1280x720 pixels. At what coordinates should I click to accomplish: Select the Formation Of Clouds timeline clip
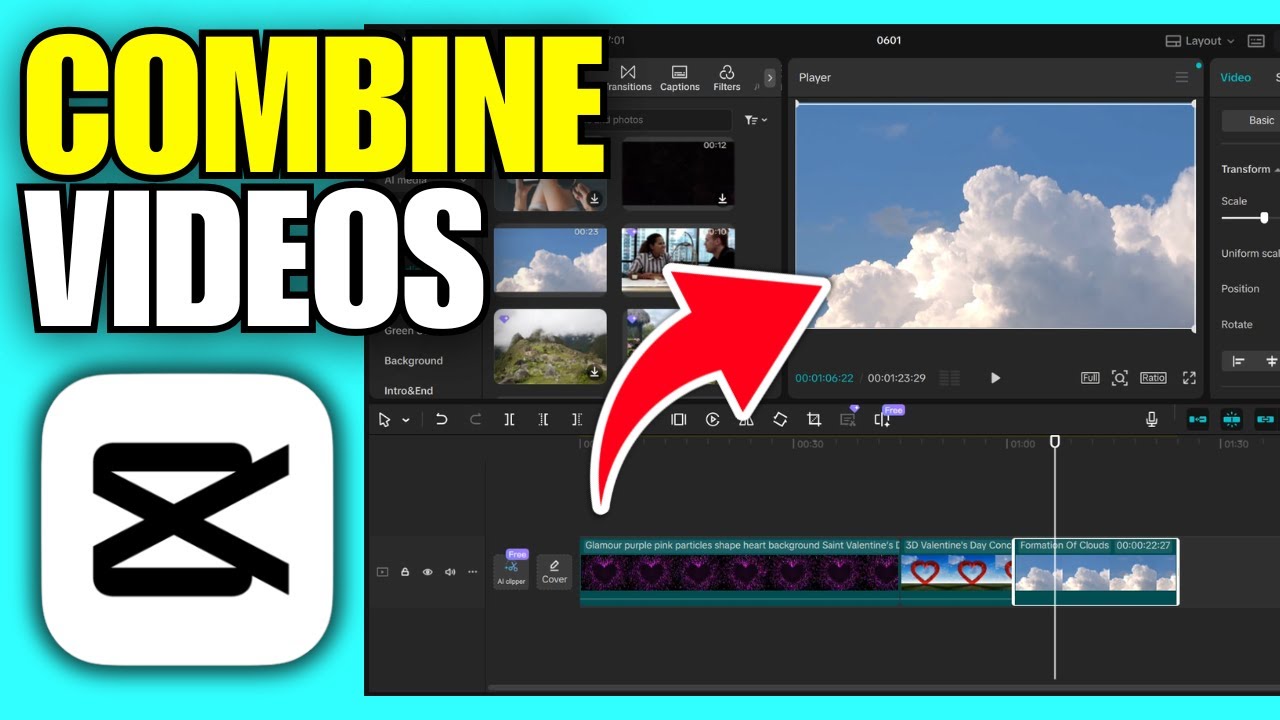[1096, 571]
